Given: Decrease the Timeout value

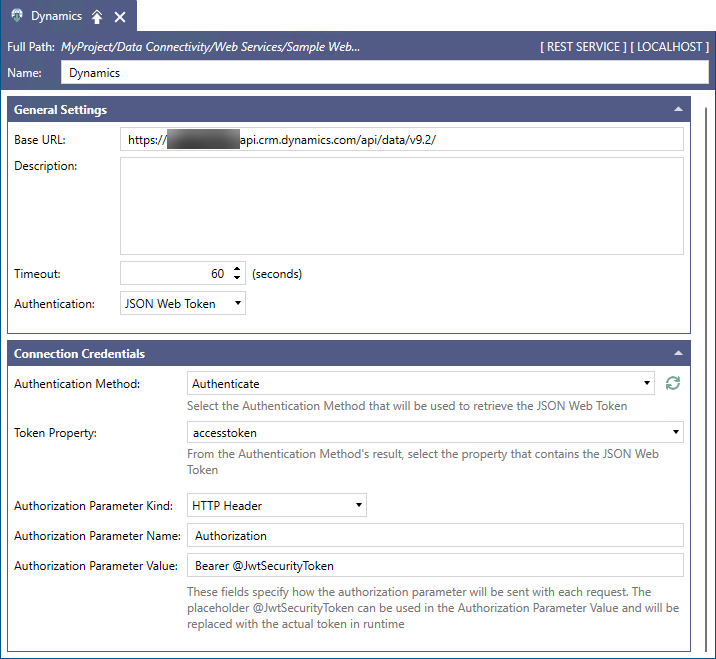Looking at the screenshot, I should (x=237, y=278).
